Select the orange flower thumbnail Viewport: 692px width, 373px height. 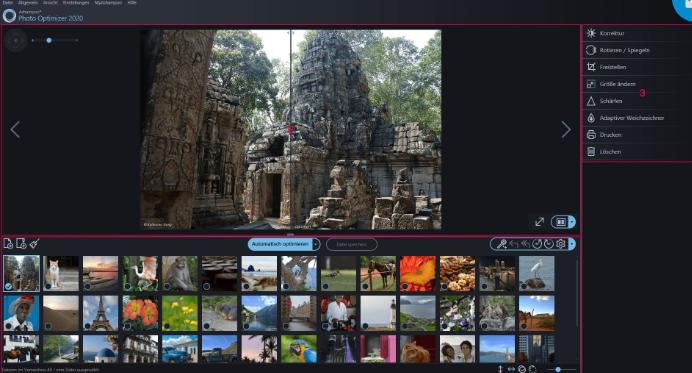point(140,313)
